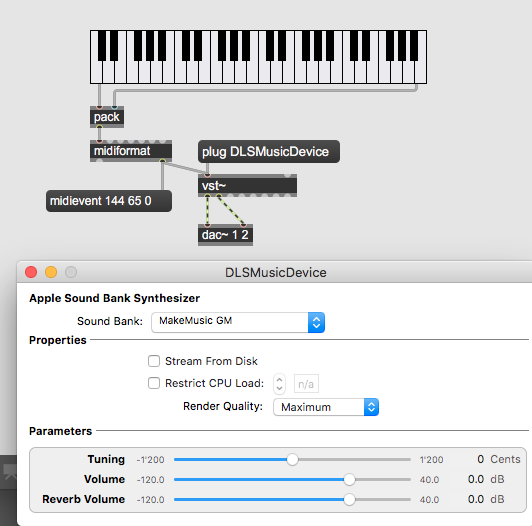This screenshot has width=532, height=526.
Task: Click the CPU load stepper arrows
Action: 279,384
